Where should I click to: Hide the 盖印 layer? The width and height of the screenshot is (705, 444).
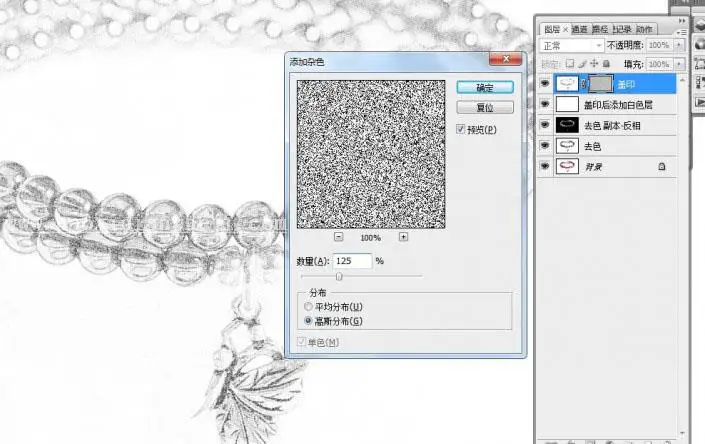(544, 84)
